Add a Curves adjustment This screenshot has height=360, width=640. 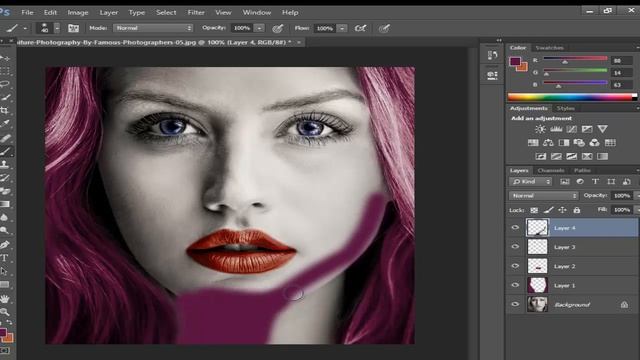[x=571, y=129]
